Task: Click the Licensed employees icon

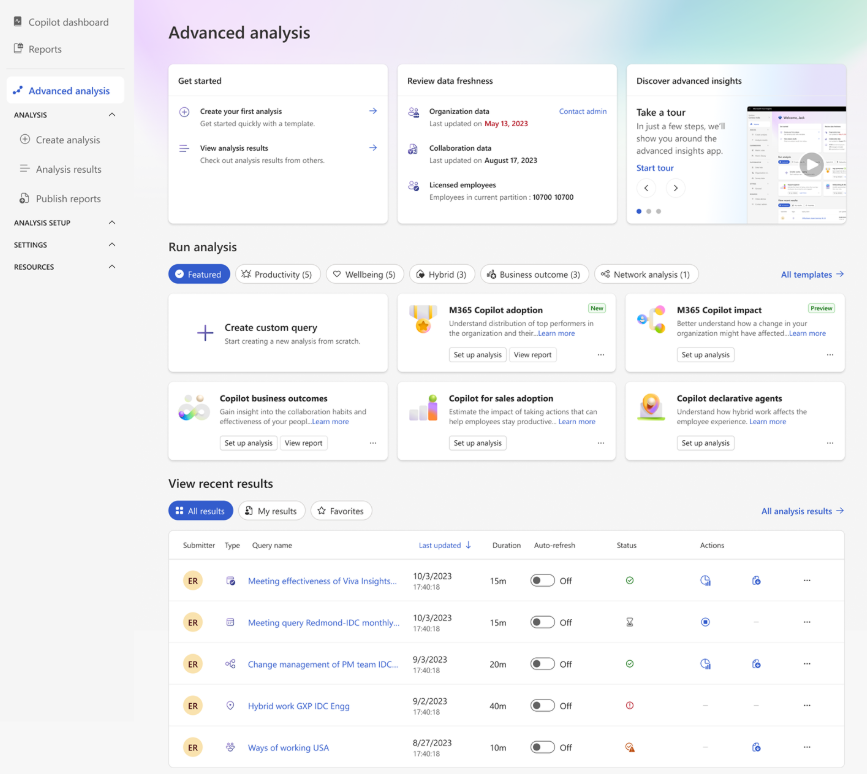Action: tap(413, 186)
